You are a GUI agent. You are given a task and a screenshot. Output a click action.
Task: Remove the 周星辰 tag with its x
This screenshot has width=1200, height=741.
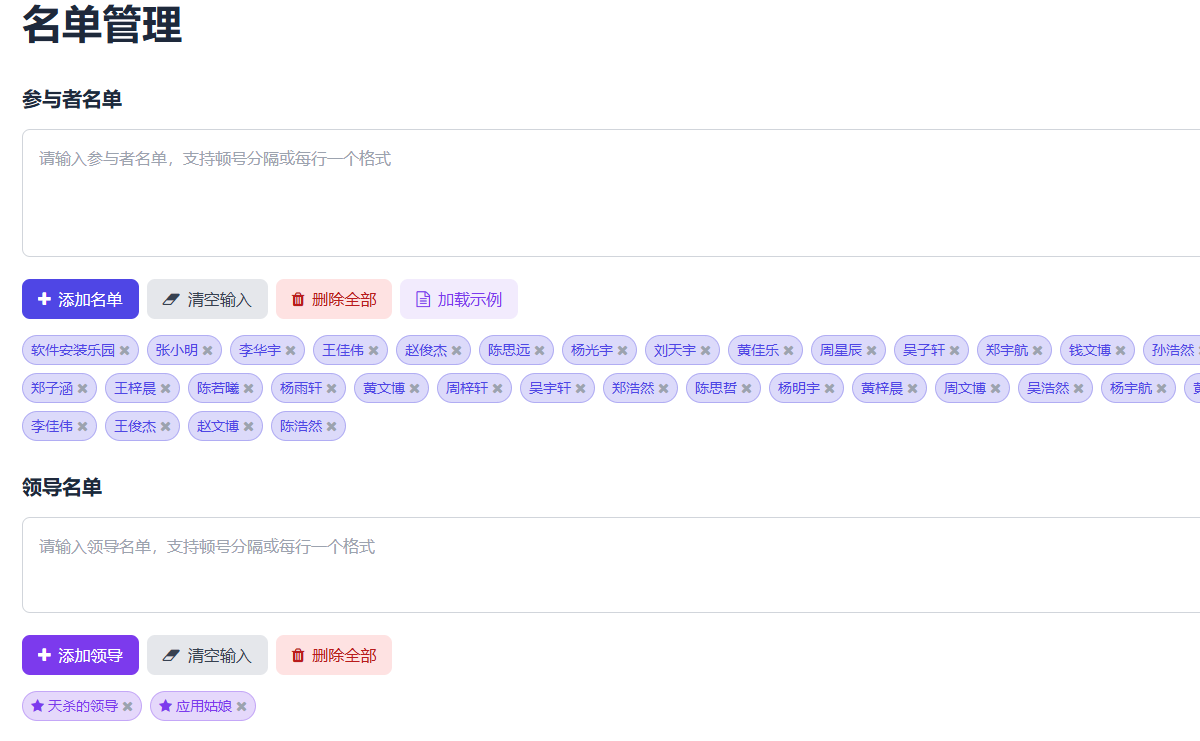(x=872, y=351)
